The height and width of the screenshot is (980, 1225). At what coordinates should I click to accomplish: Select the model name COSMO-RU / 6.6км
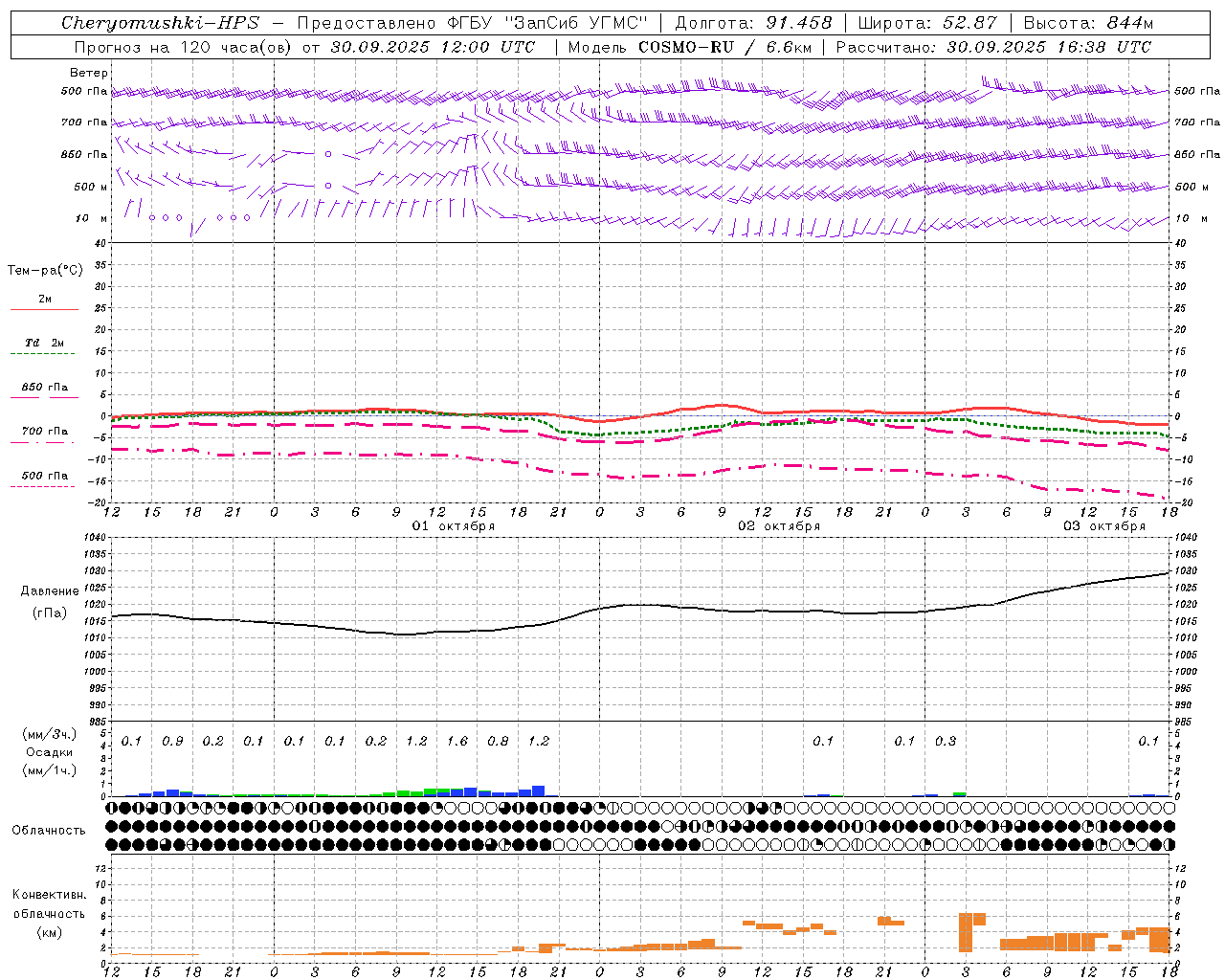pos(724,47)
